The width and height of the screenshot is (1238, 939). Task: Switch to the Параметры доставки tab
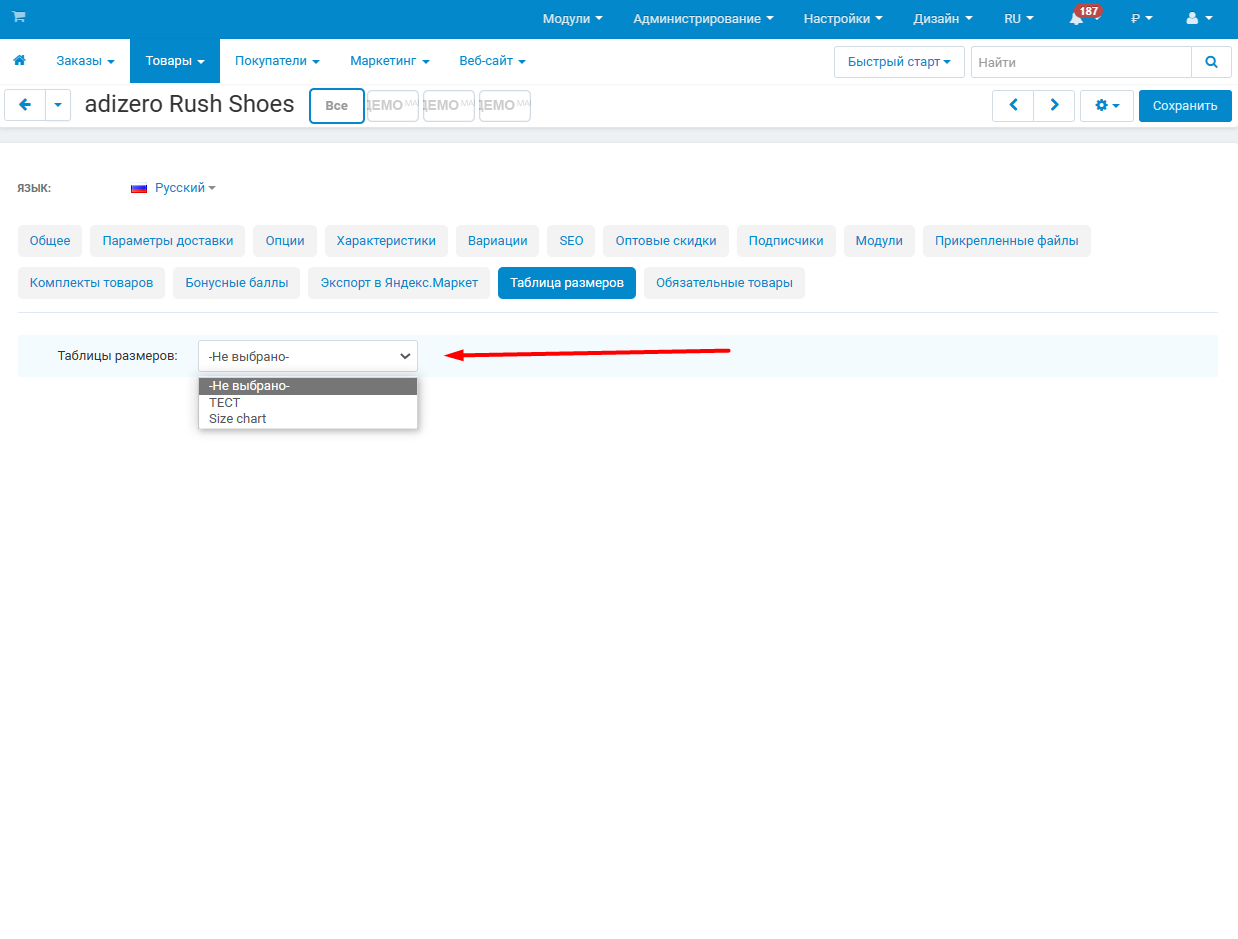click(x=168, y=241)
